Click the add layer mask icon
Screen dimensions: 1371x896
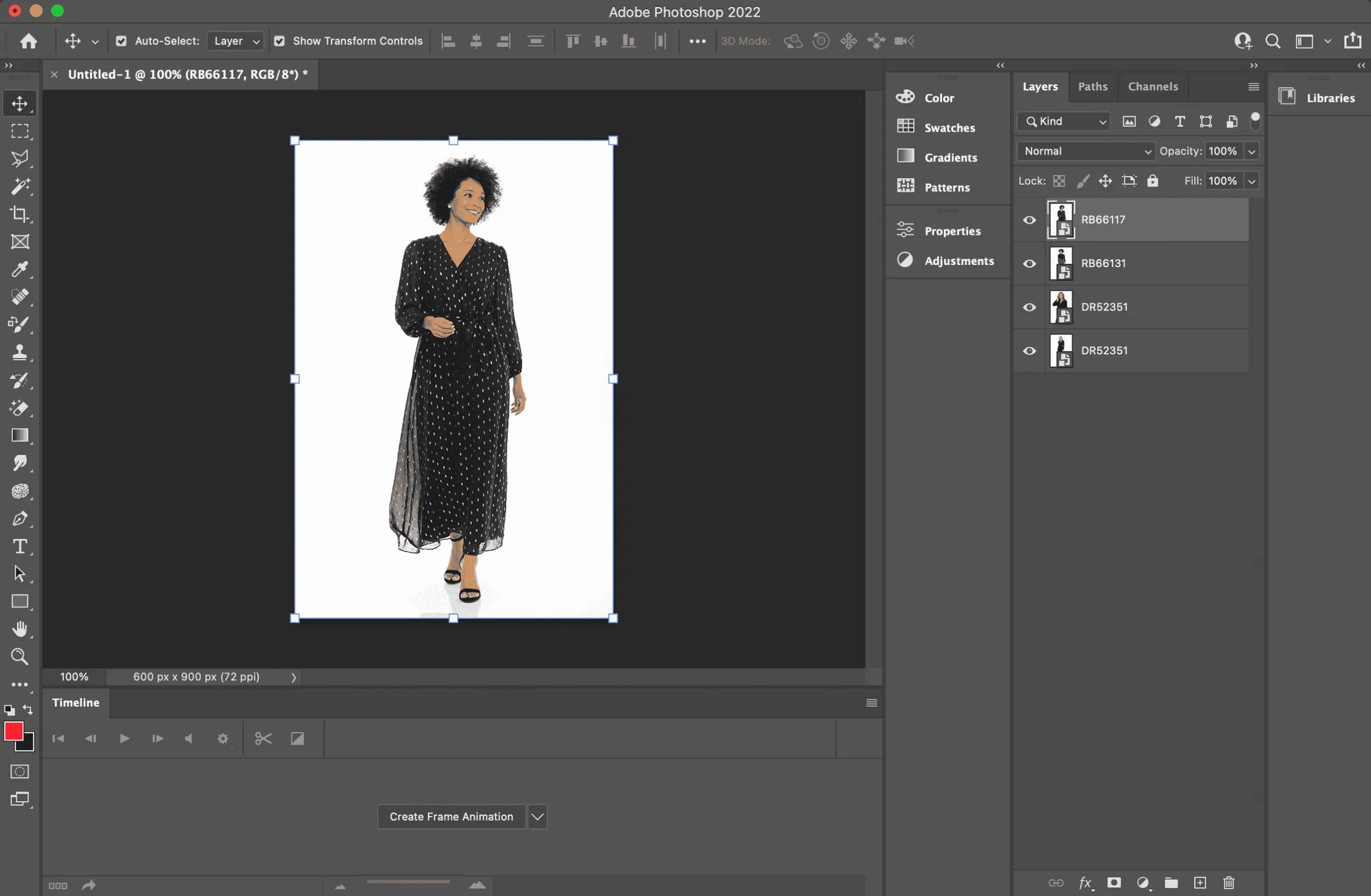[1114, 883]
